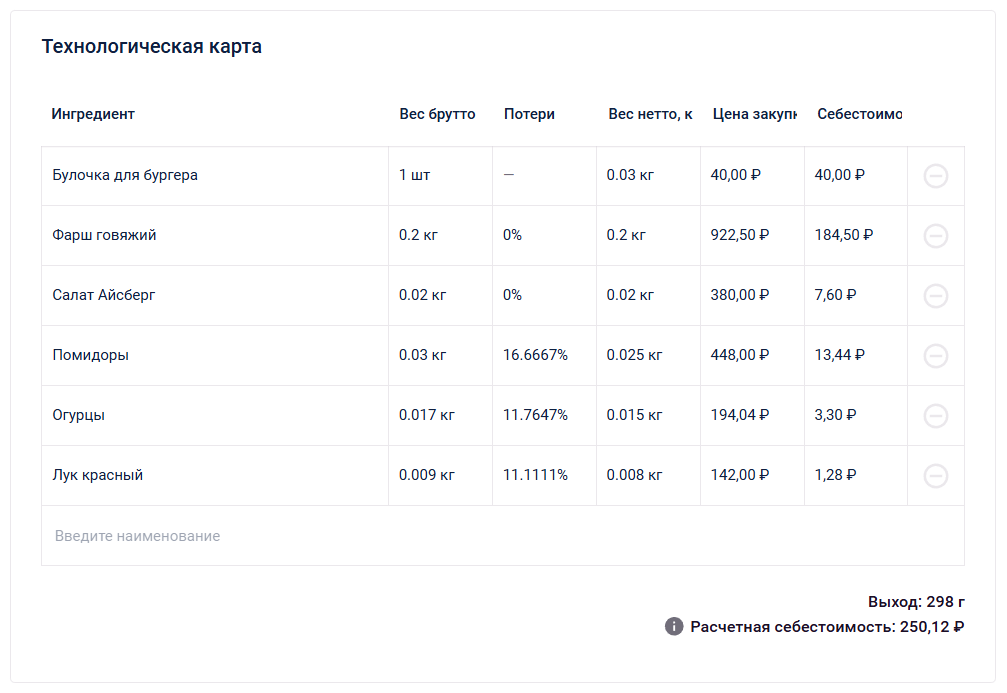Delete the Лук красный ingredient

[x=936, y=476]
